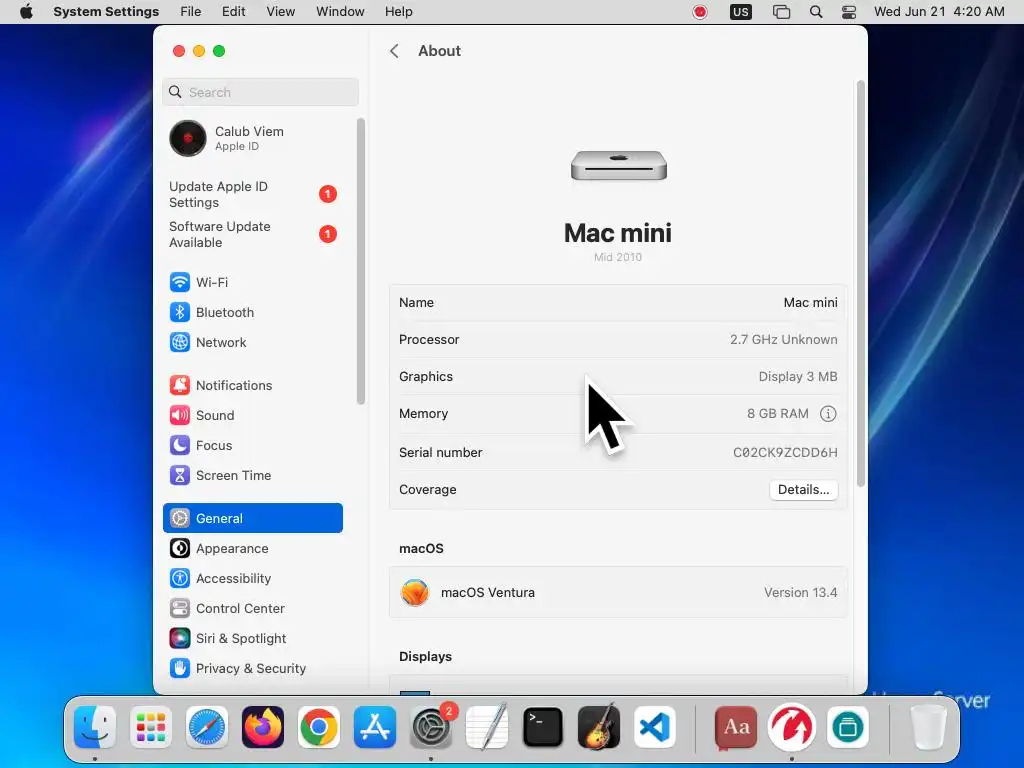Open Spotlight search in menu bar
This screenshot has height=768, width=1024.
(816, 12)
